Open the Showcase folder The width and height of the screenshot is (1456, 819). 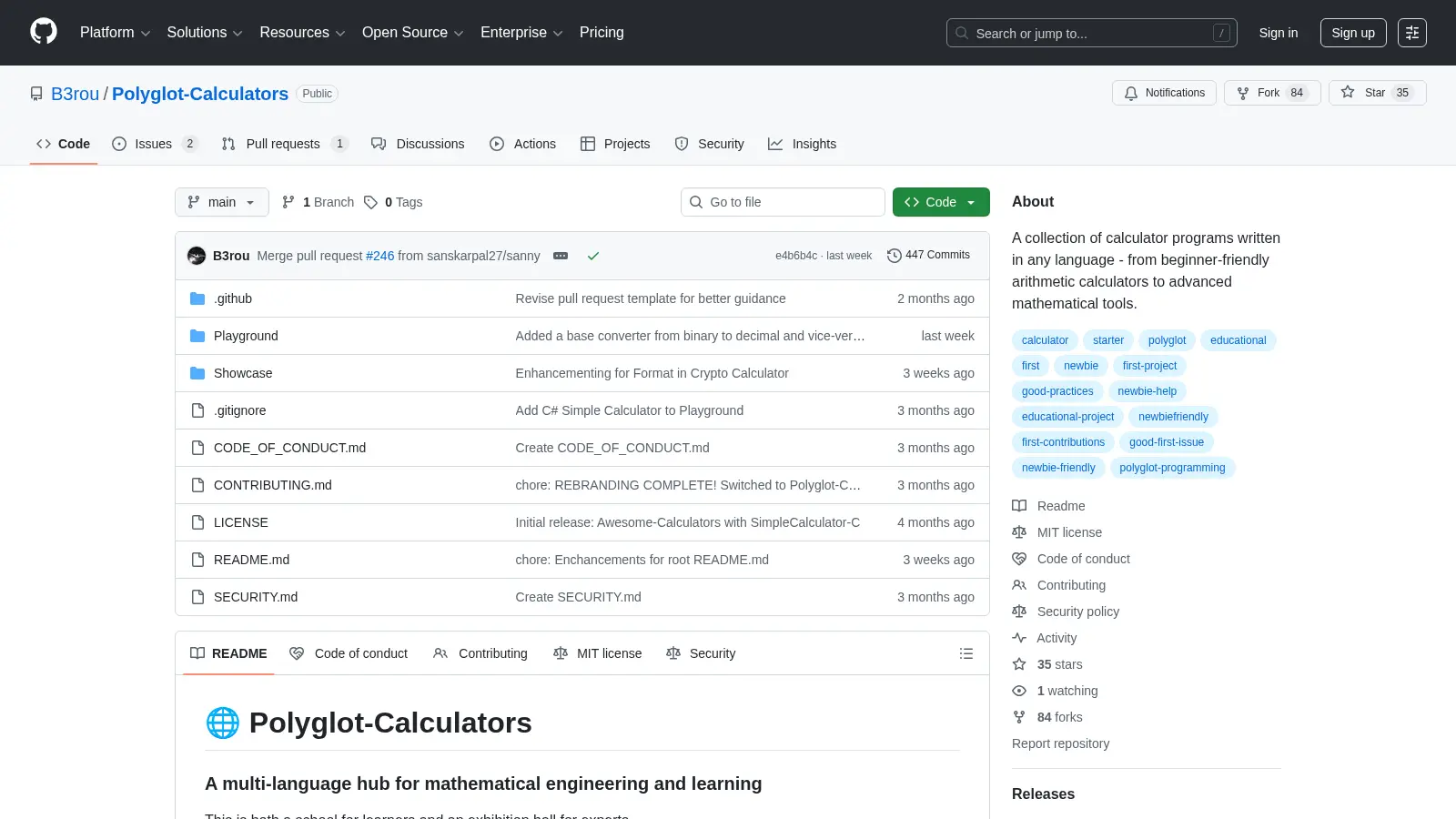point(243,373)
